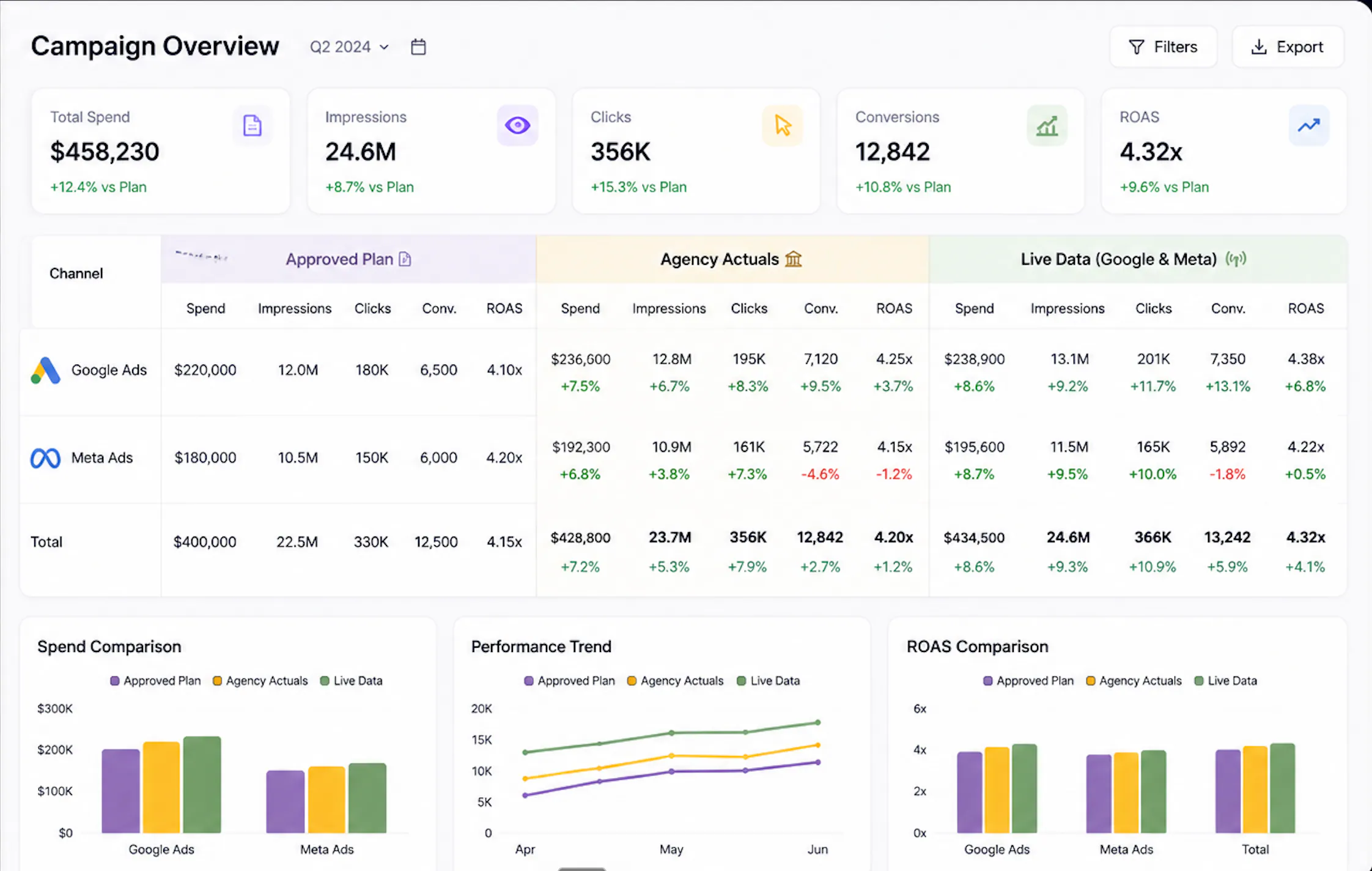The height and width of the screenshot is (871, 1372).
Task: Expand the Q2 2024 period dropdown
Action: (x=349, y=47)
